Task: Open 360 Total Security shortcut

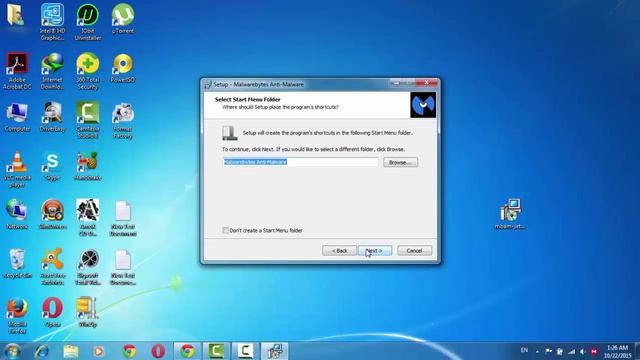Action: 88,71
